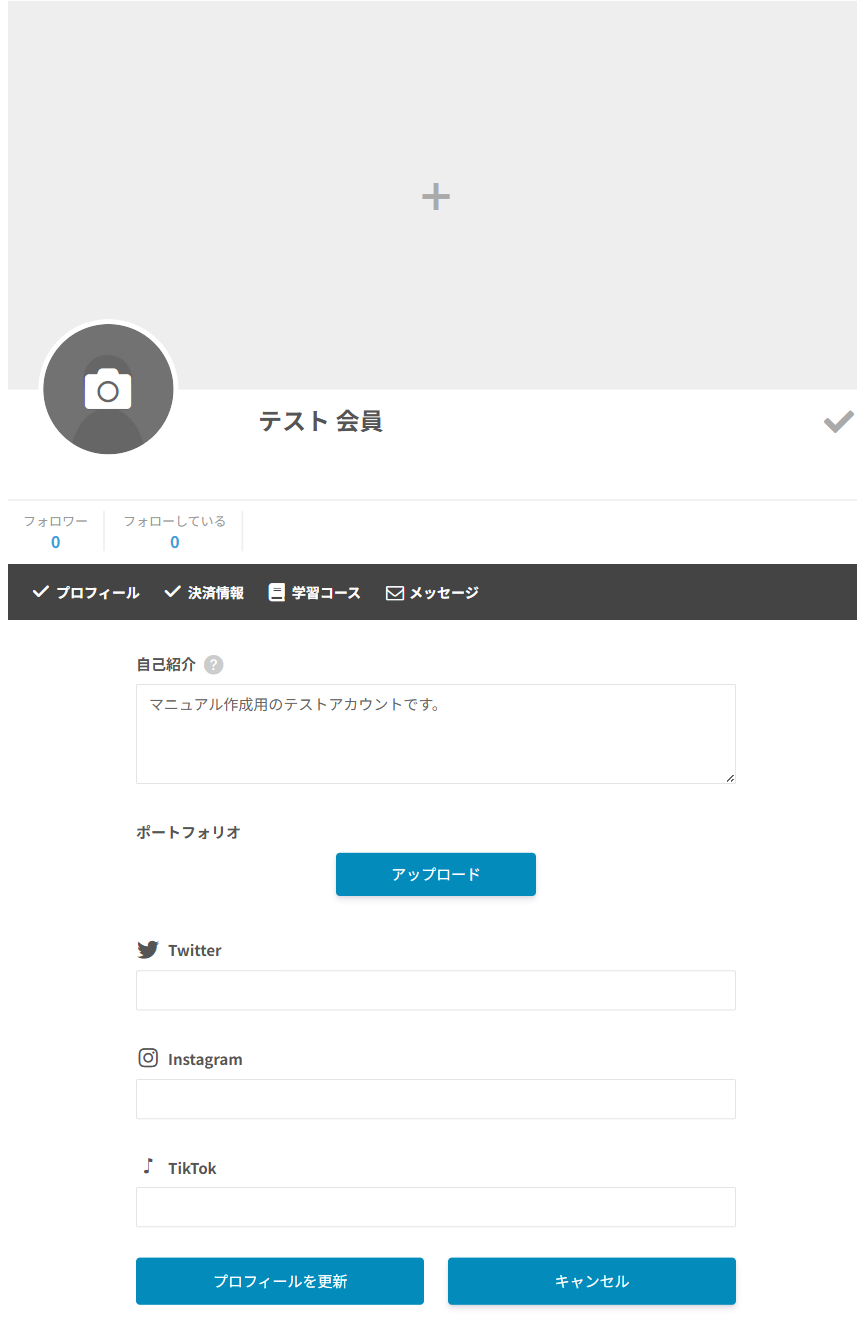
Task: Open the プロフィール tab
Action: 86,592
